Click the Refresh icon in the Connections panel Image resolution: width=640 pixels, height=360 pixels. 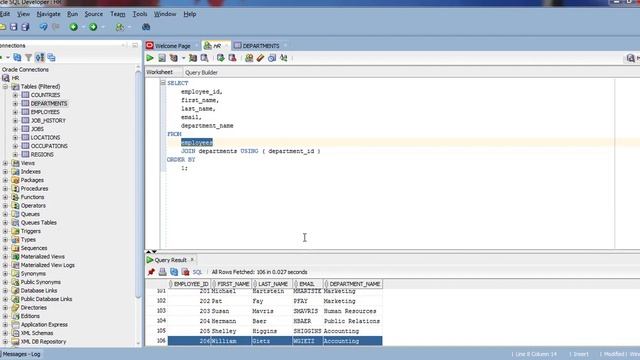[17, 58]
